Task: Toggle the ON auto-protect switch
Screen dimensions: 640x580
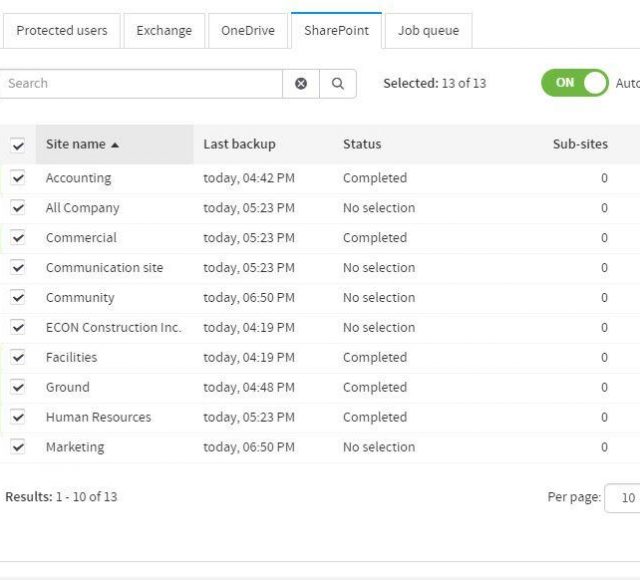Action: pos(575,83)
